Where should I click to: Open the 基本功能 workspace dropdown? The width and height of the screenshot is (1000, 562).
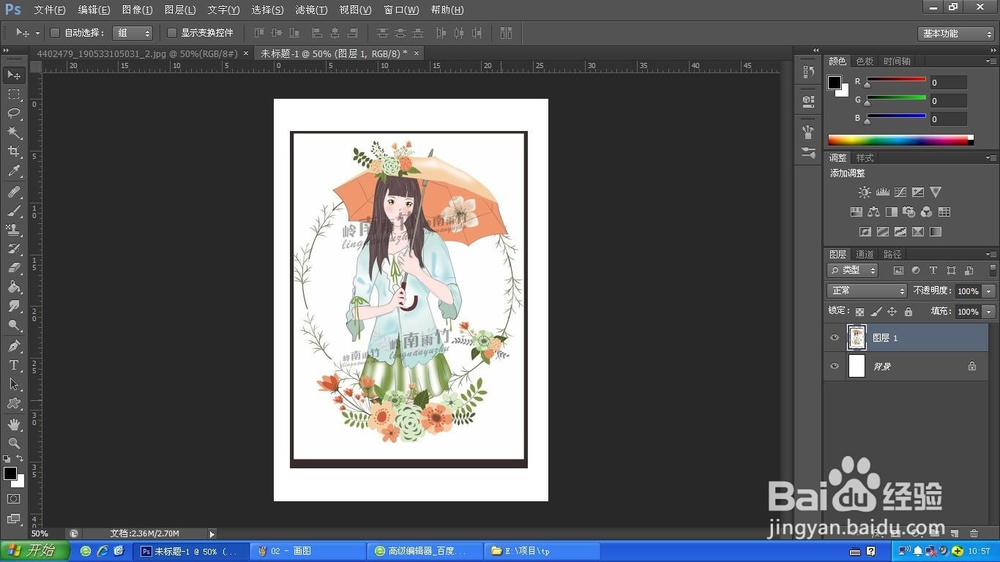point(956,33)
